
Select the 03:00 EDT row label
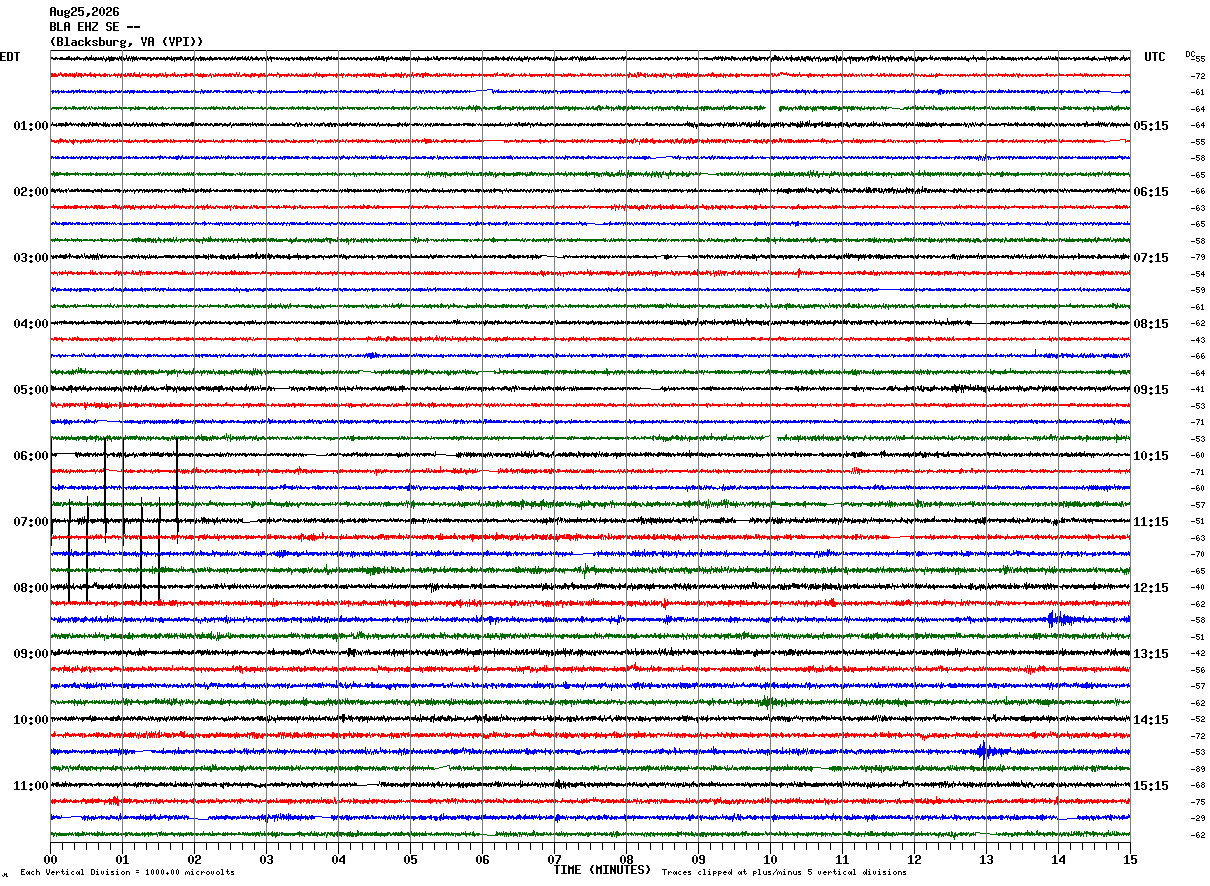coord(31,258)
